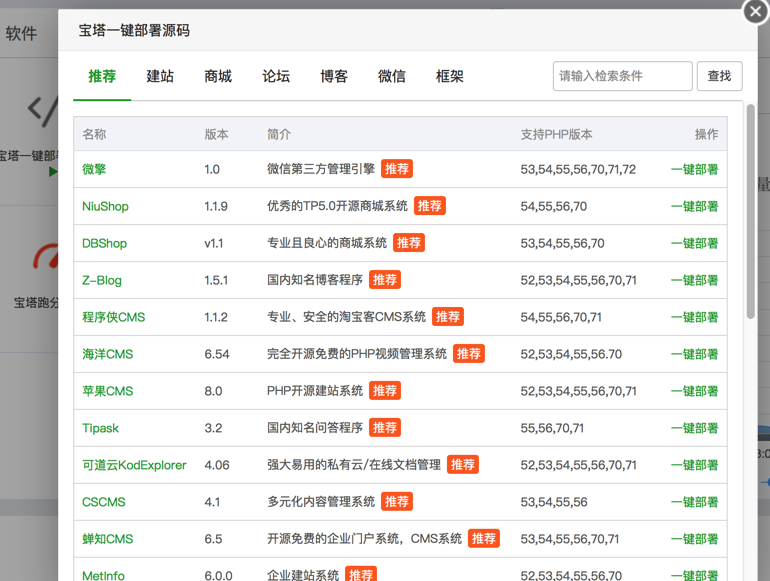
Task: Click 一键部署 for 蝉知CMS
Action: (694, 539)
